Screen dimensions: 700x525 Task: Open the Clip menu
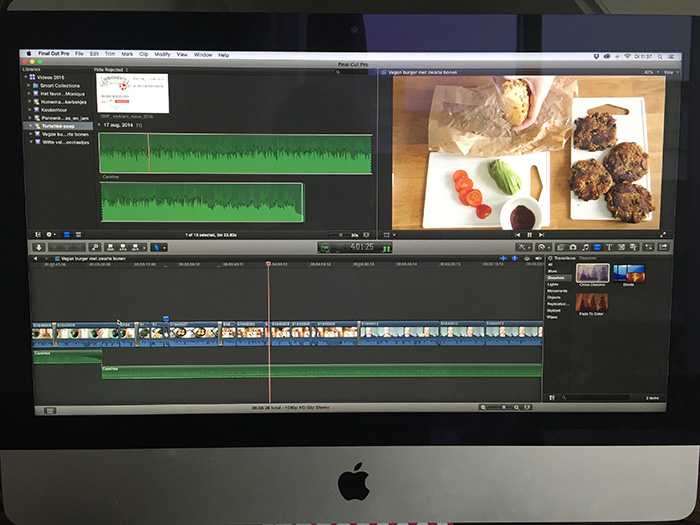click(x=144, y=54)
